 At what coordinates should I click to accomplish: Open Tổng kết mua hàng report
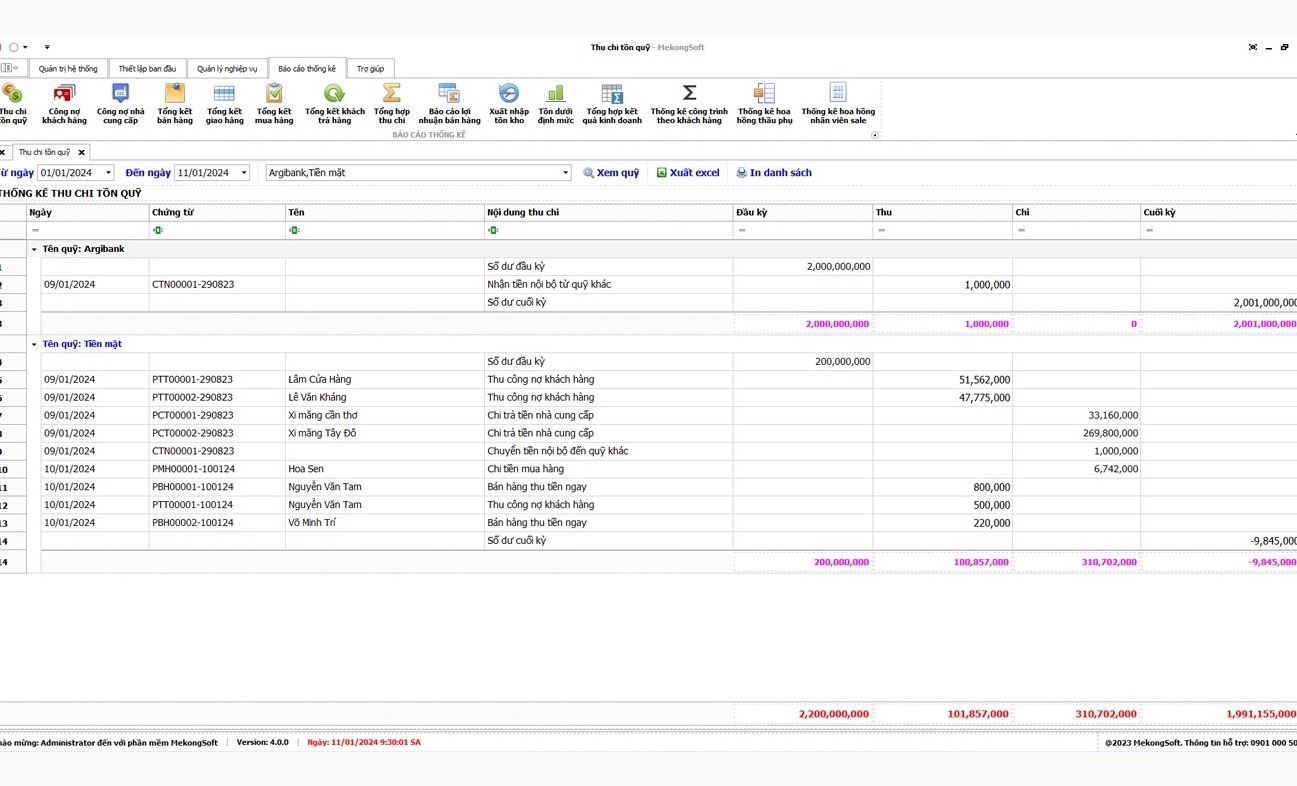[274, 103]
